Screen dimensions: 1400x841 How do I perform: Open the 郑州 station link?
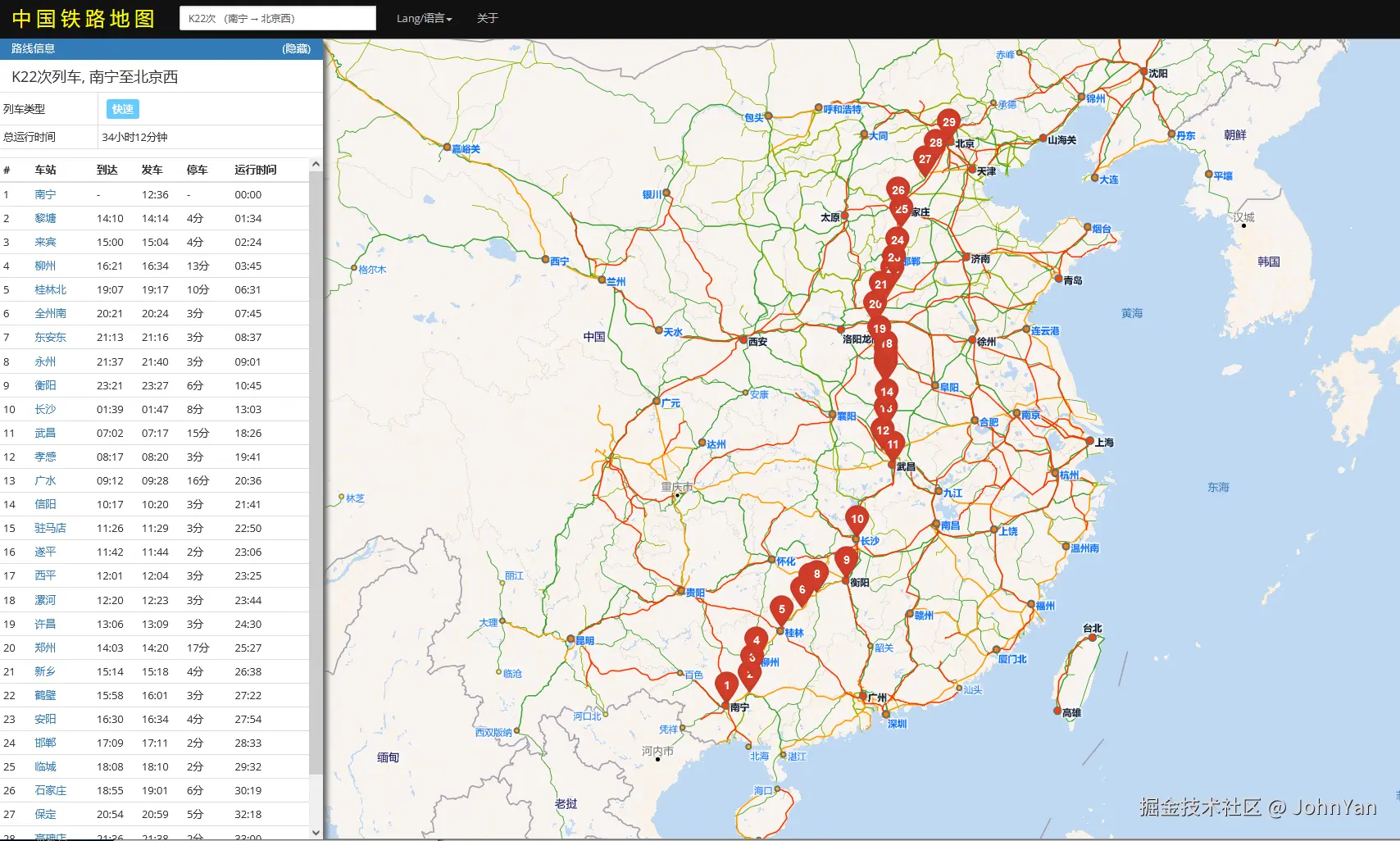point(45,648)
